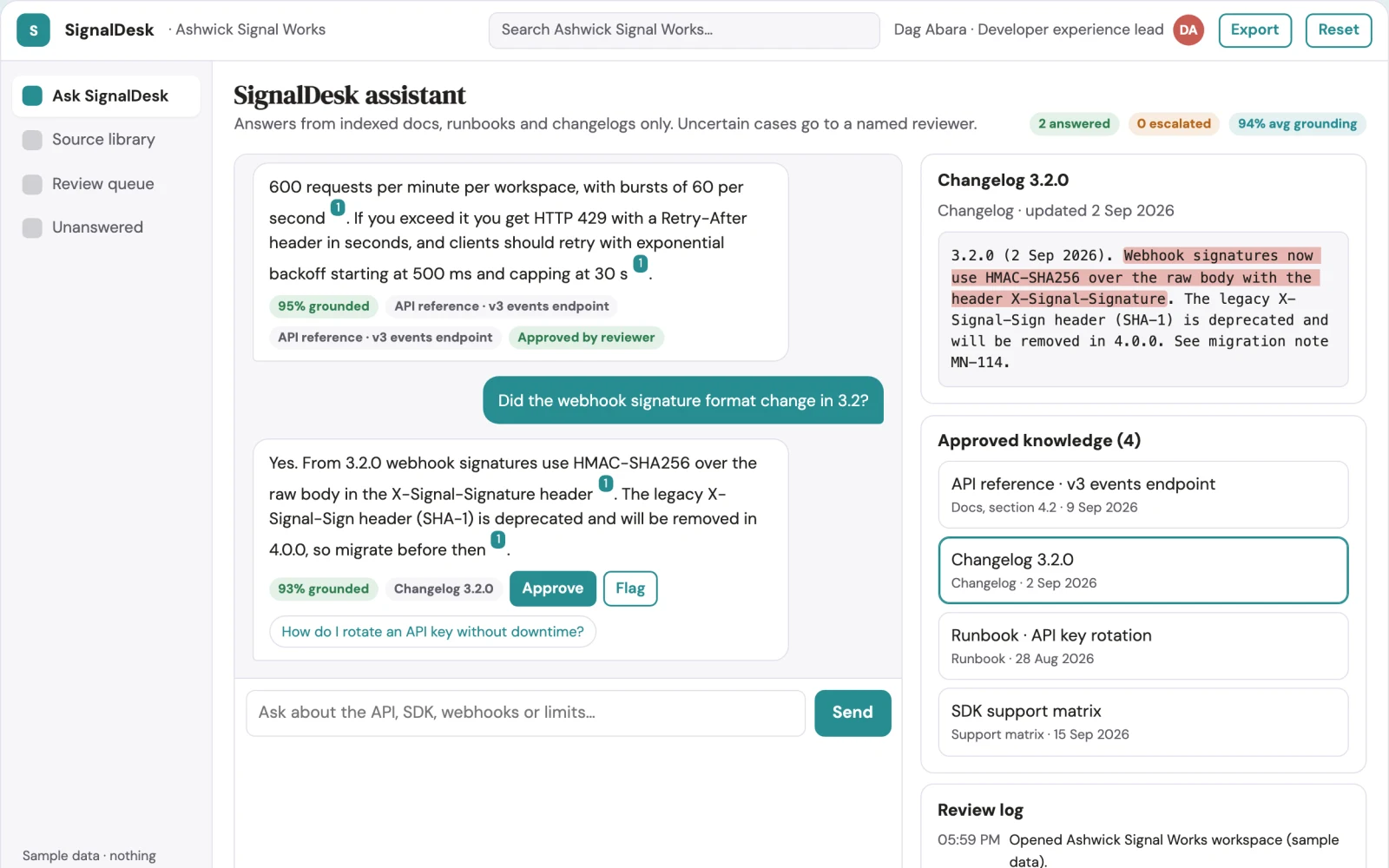1389x868 pixels.
Task: Flag the webhook signature answer
Action: point(630,589)
